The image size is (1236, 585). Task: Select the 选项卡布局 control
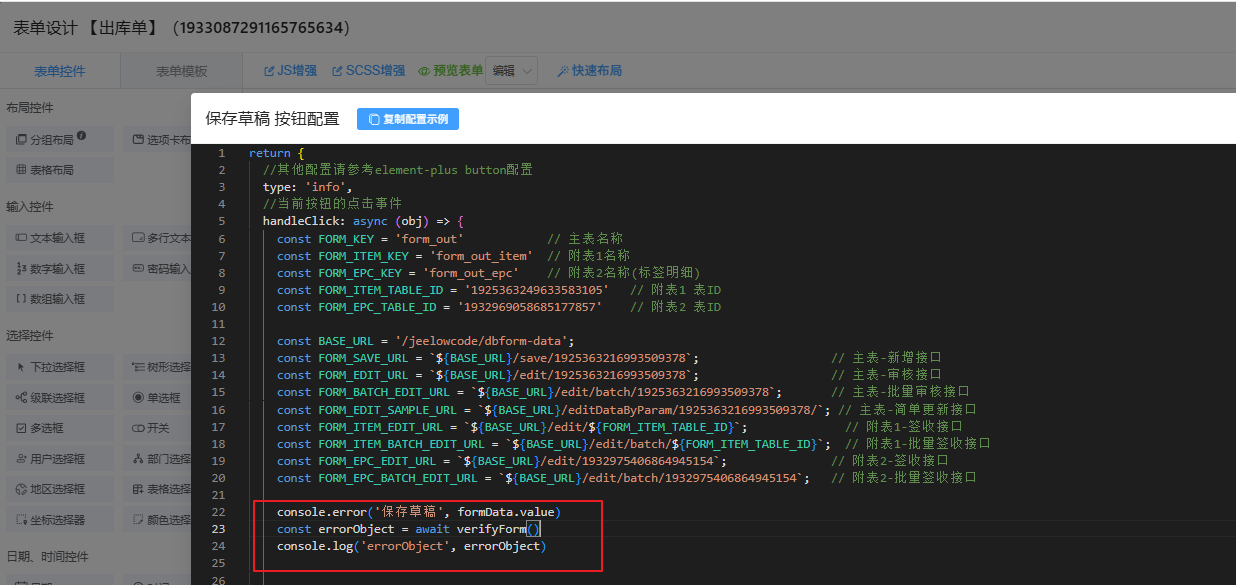pos(160,140)
